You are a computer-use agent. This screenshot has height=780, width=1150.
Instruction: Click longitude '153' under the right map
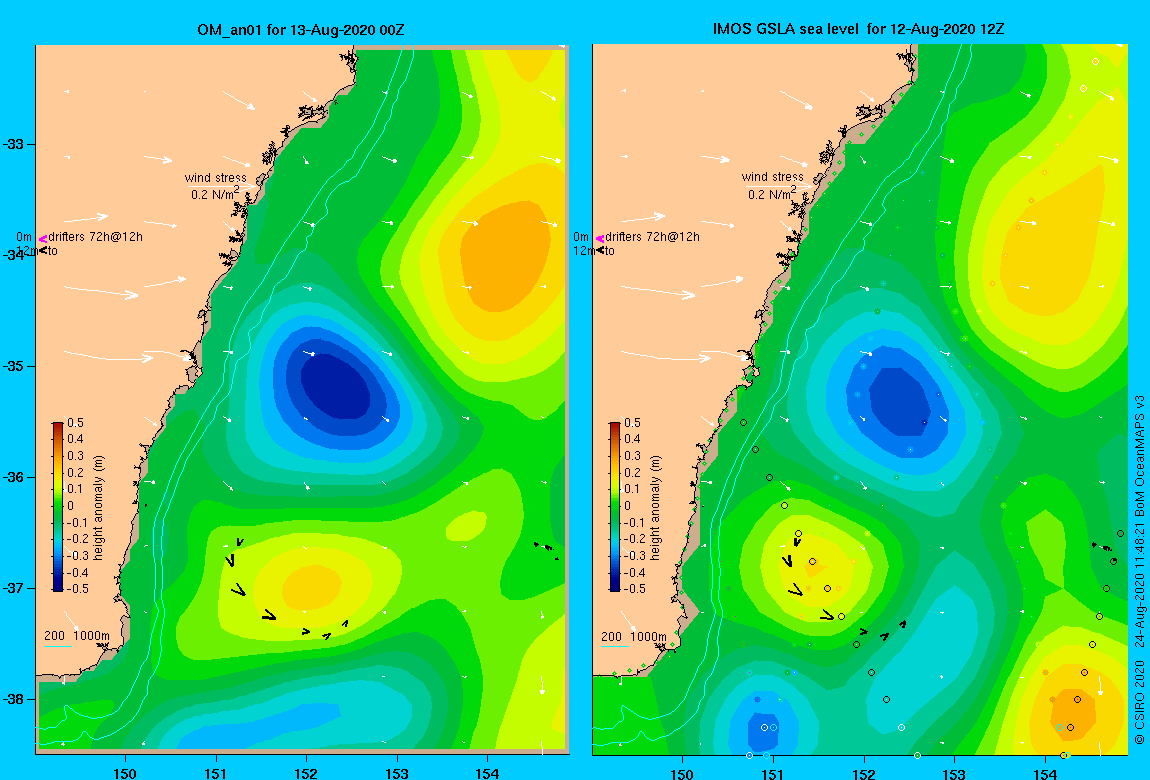(954, 773)
